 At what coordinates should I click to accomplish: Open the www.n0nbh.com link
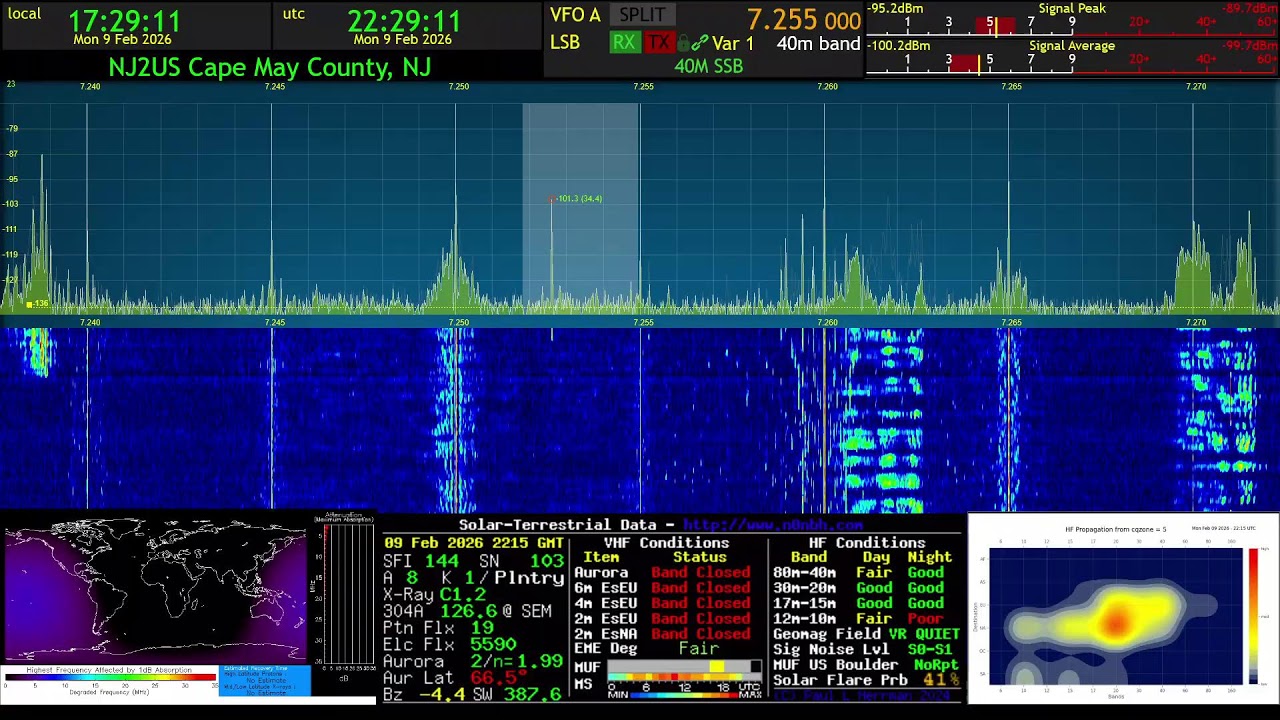(x=772, y=525)
